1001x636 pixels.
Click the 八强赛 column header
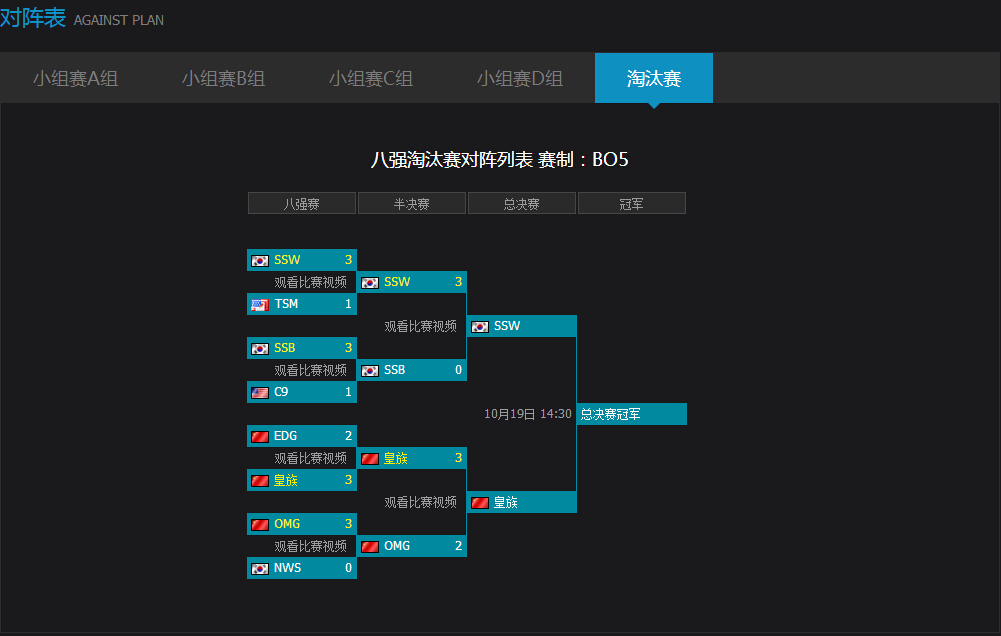pyautogui.click(x=302, y=204)
